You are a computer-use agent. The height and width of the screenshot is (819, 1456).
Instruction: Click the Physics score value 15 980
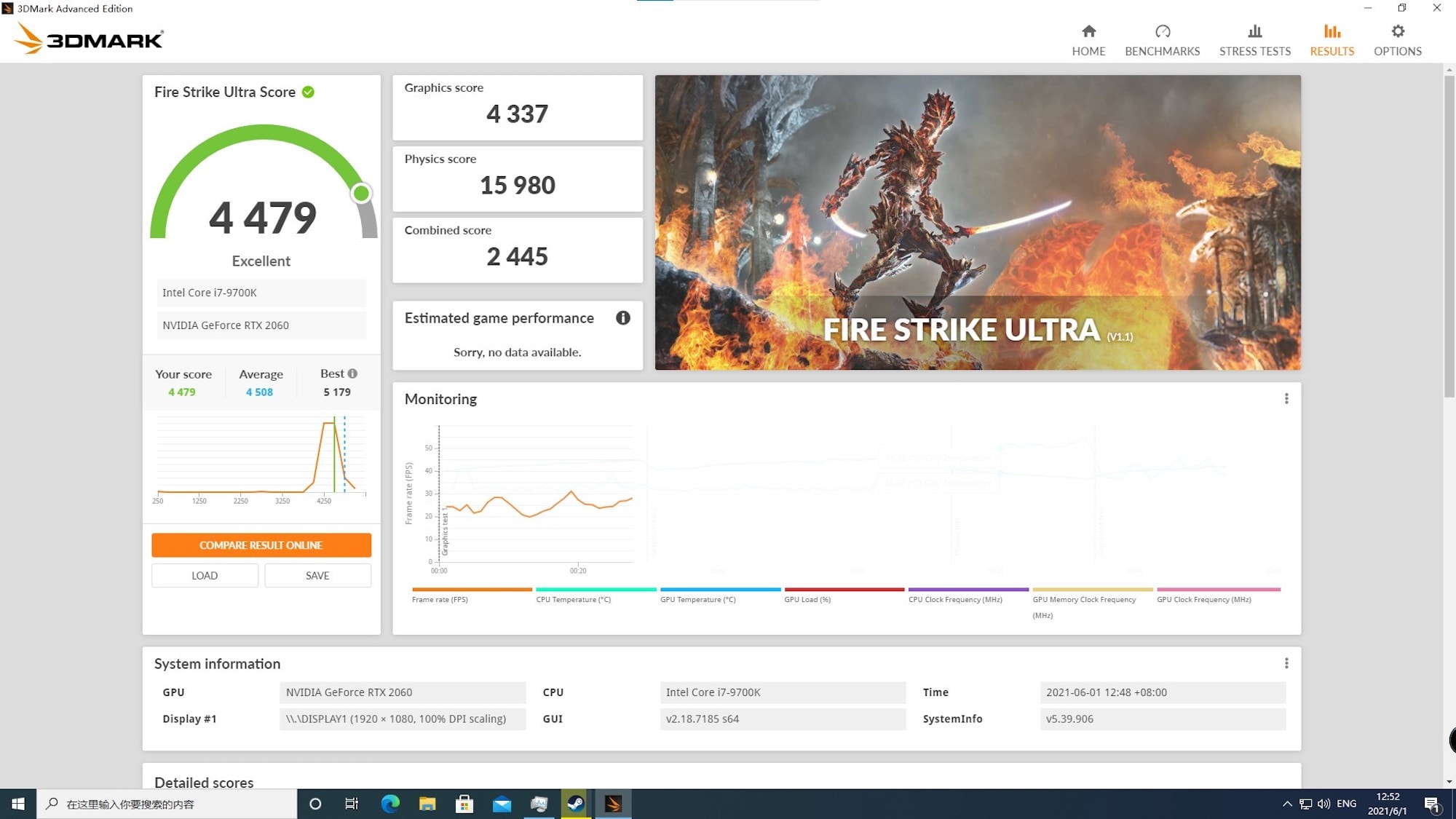coord(517,186)
